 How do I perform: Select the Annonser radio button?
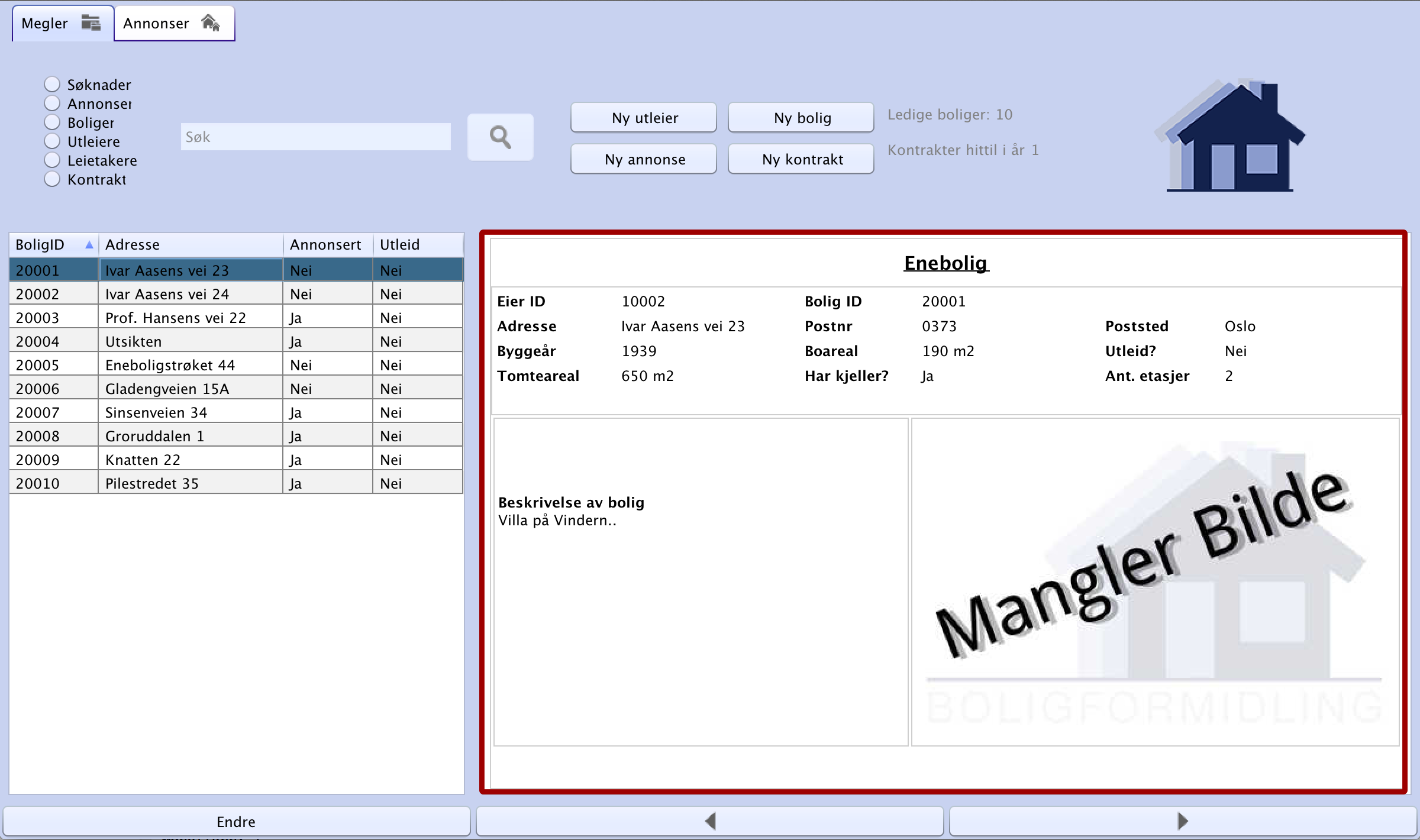52,104
